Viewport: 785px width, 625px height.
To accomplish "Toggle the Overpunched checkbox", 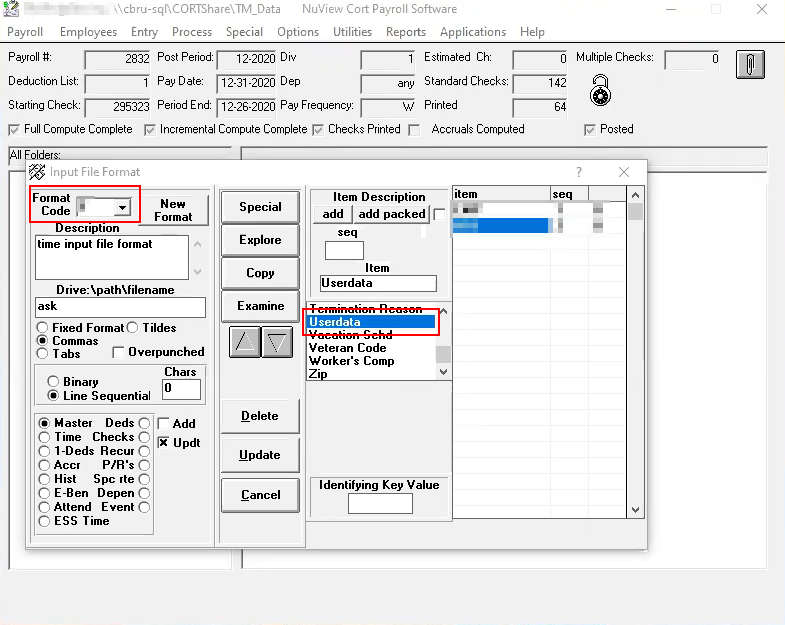I will 118,353.
